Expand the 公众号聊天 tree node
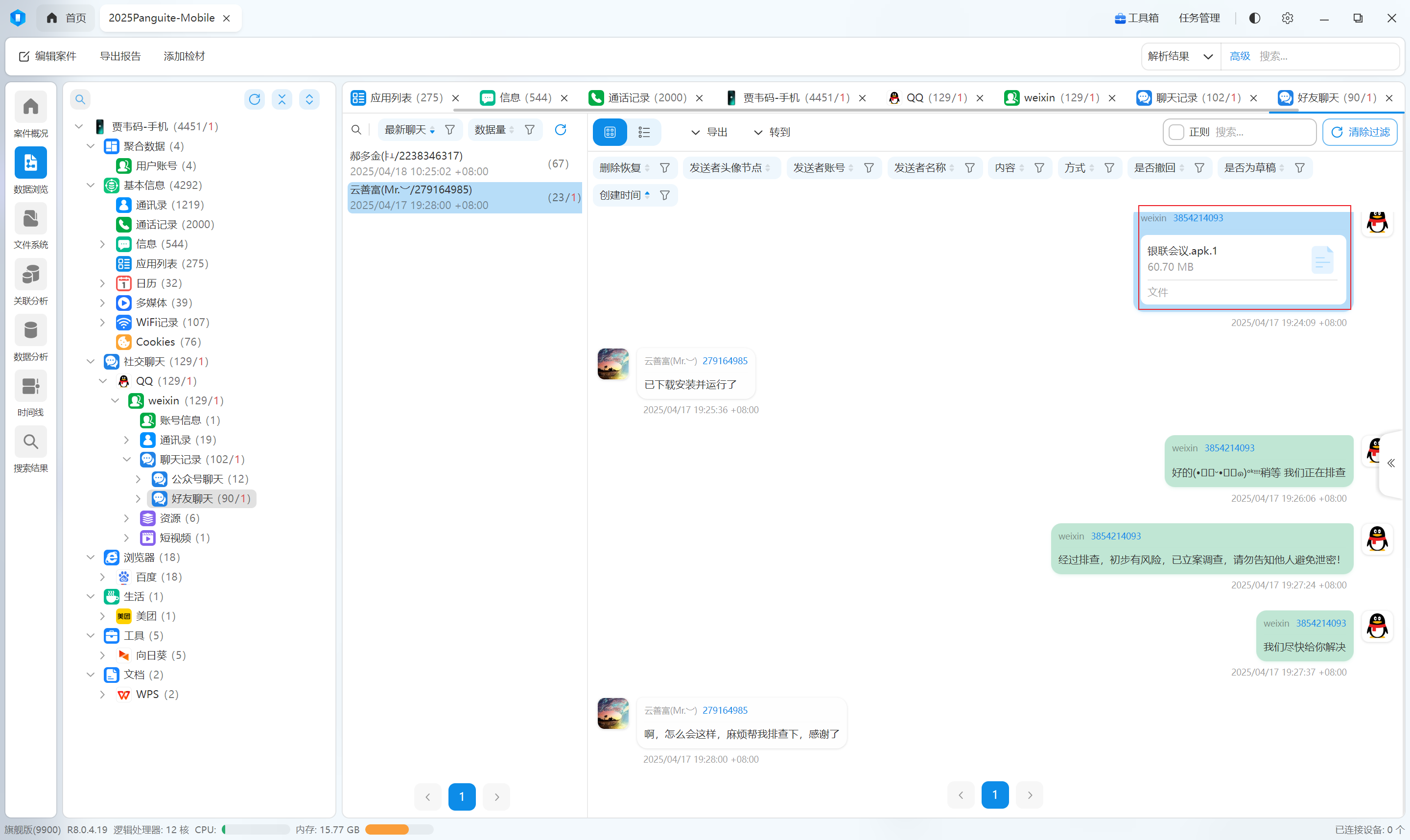 138,479
